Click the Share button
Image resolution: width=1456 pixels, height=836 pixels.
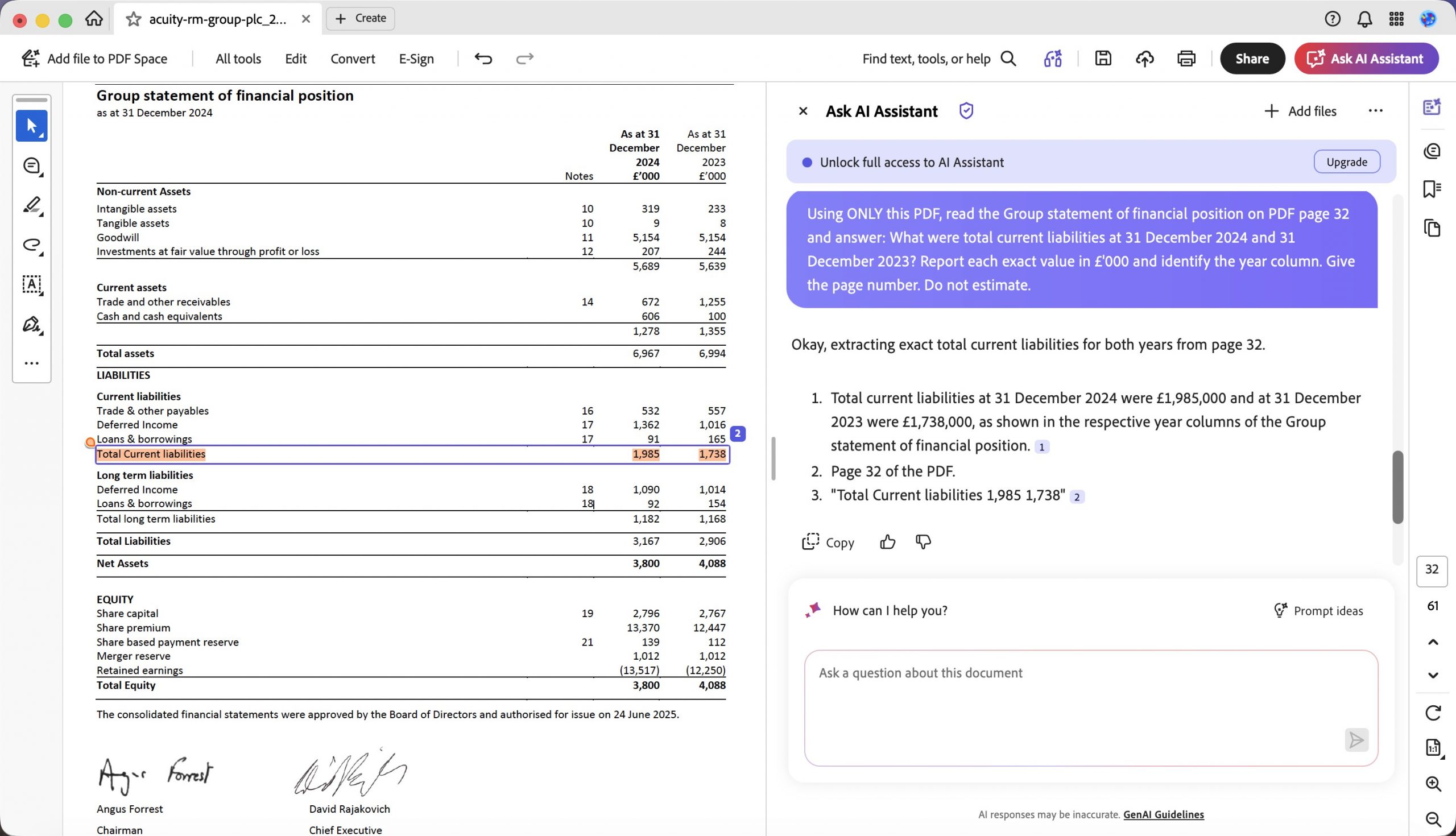[1252, 59]
